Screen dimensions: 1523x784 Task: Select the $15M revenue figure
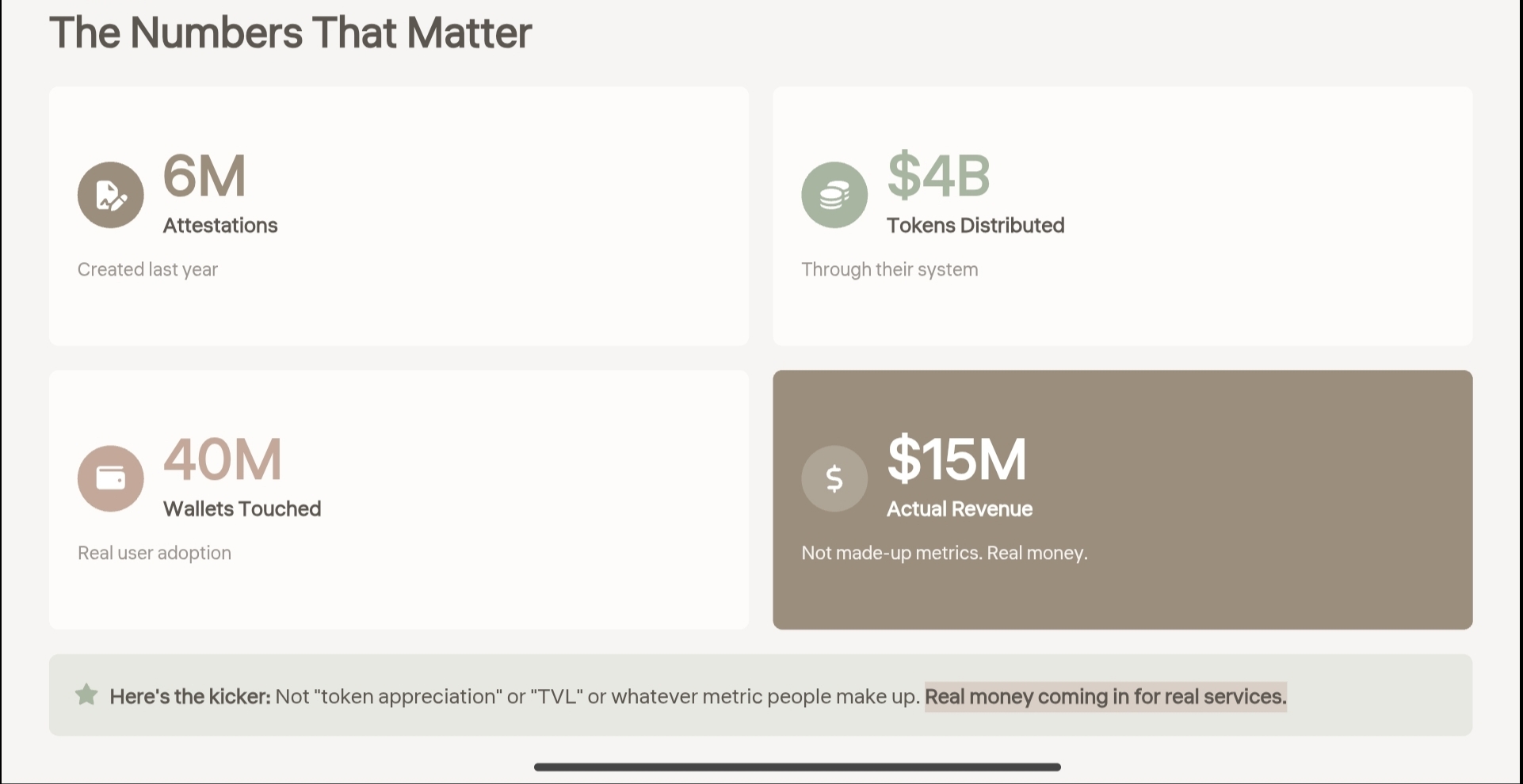click(956, 459)
